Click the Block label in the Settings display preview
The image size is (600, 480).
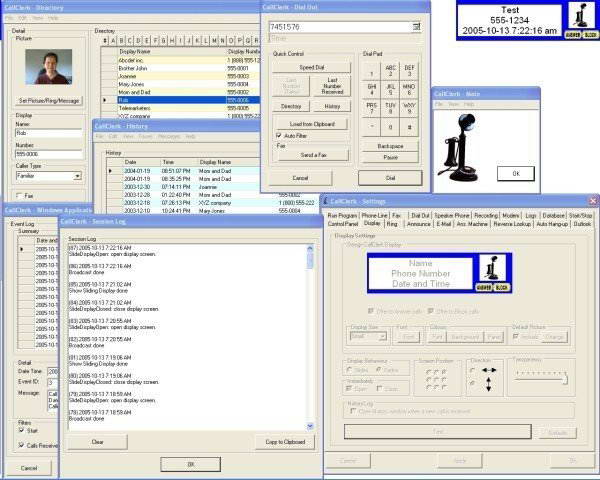pos(501,287)
